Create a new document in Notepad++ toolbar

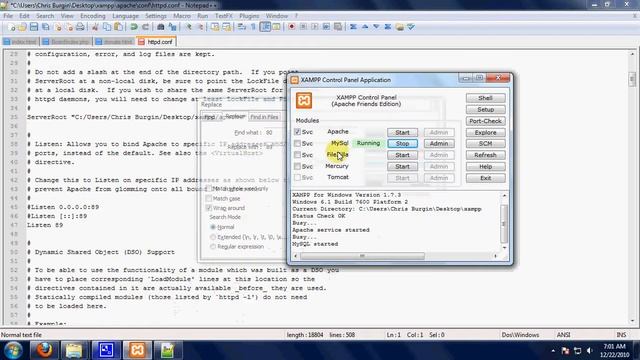point(11,27)
